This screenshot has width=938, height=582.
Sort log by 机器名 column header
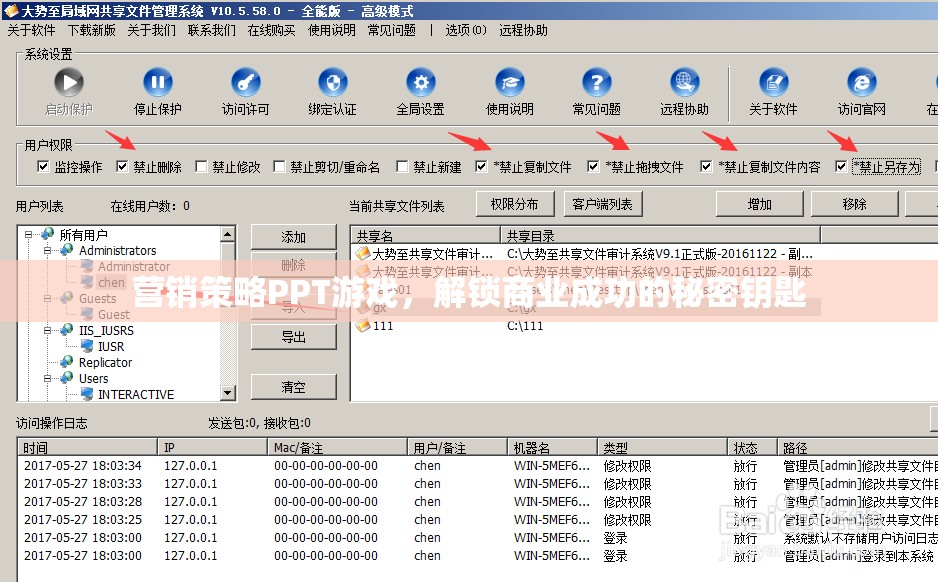coord(552,447)
